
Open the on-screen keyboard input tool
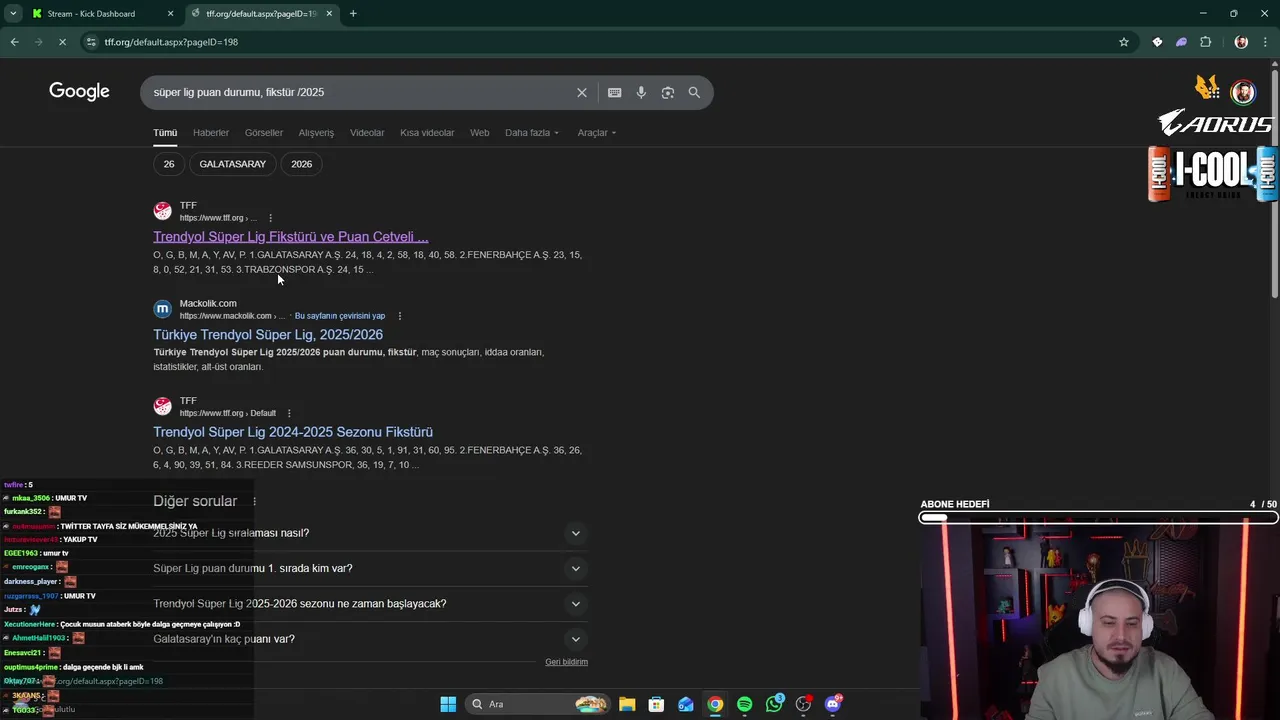pyautogui.click(x=614, y=92)
